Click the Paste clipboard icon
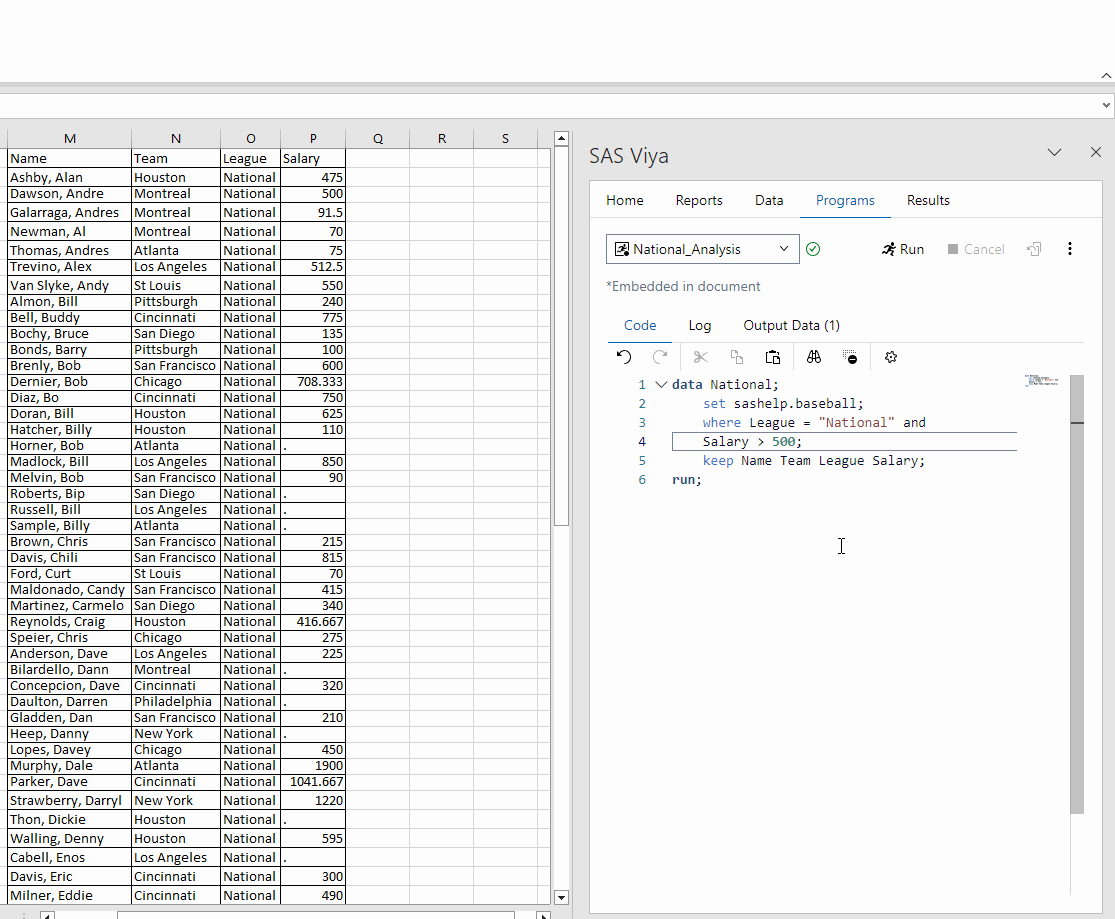Image resolution: width=1115 pixels, height=919 pixels. pyautogui.click(x=773, y=357)
